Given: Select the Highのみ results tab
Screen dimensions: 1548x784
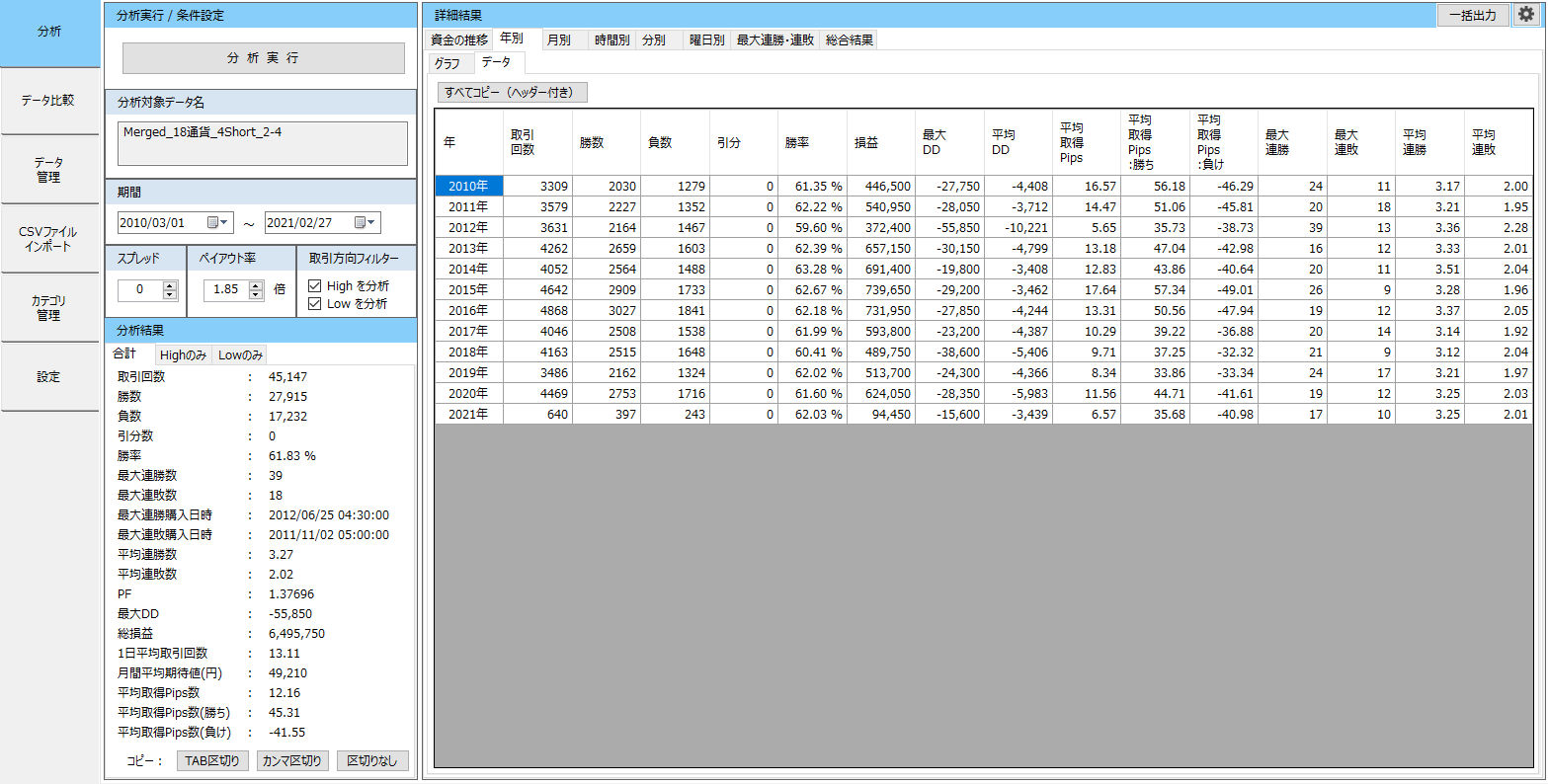Looking at the screenshot, I should click(x=183, y=355).
